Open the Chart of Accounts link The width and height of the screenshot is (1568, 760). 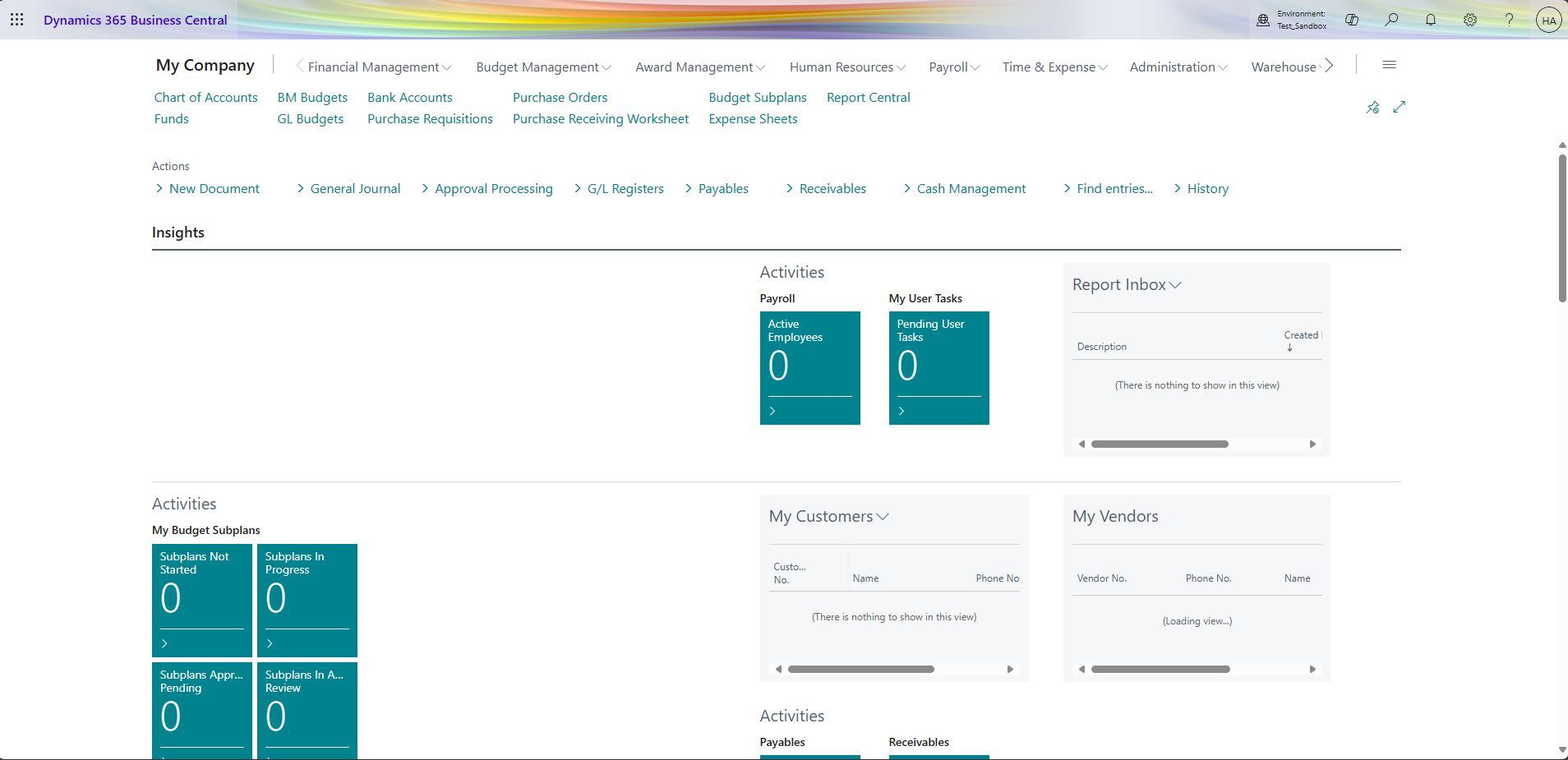(205, 97)
